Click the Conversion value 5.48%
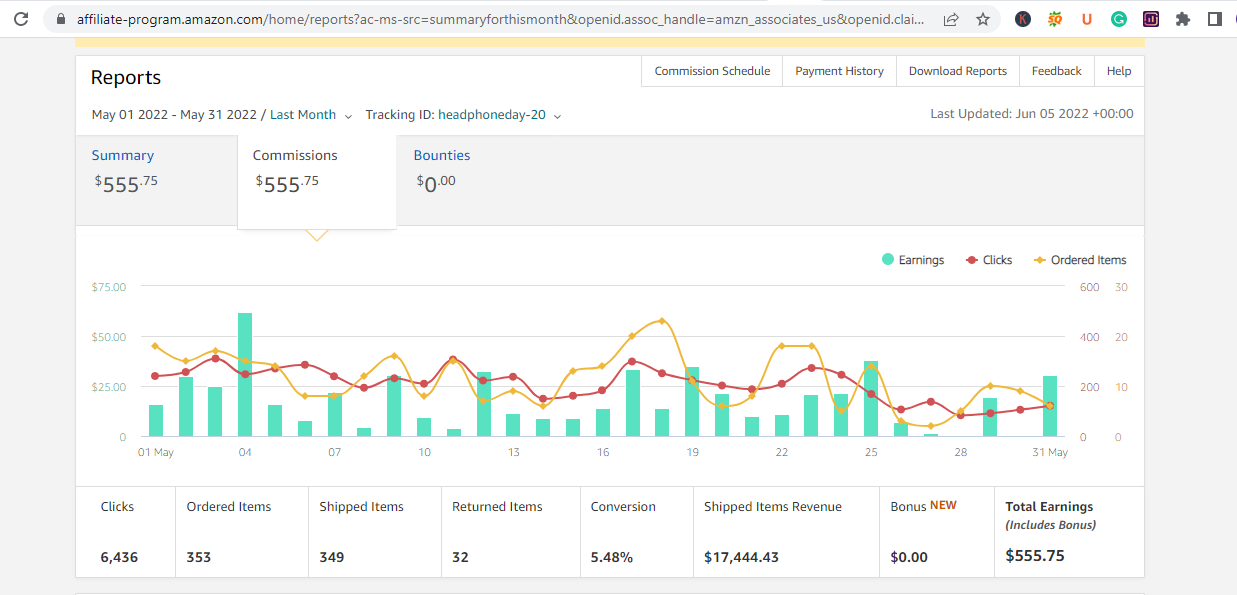The image size is (1237, 595). click(x=612, y=557)
